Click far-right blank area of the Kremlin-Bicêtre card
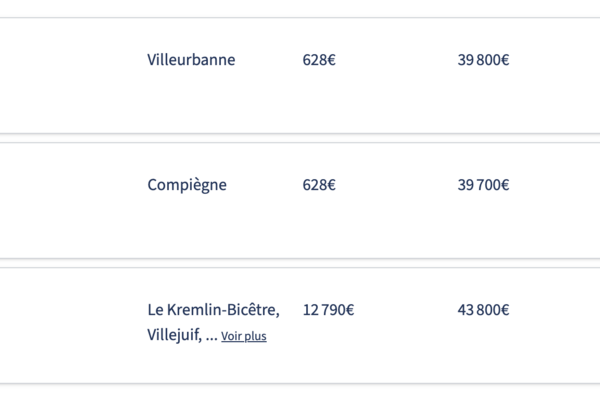This screenshot has height=400, width=600. [x=565, y=325]
